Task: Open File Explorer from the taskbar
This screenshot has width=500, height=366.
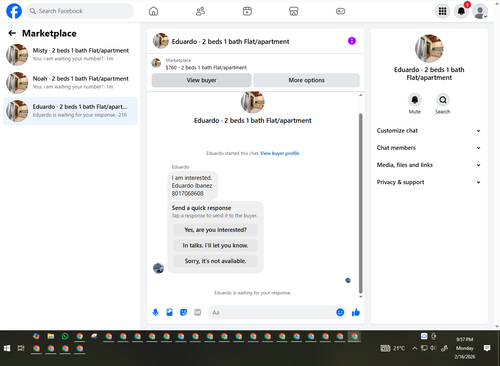Action: 51,336
